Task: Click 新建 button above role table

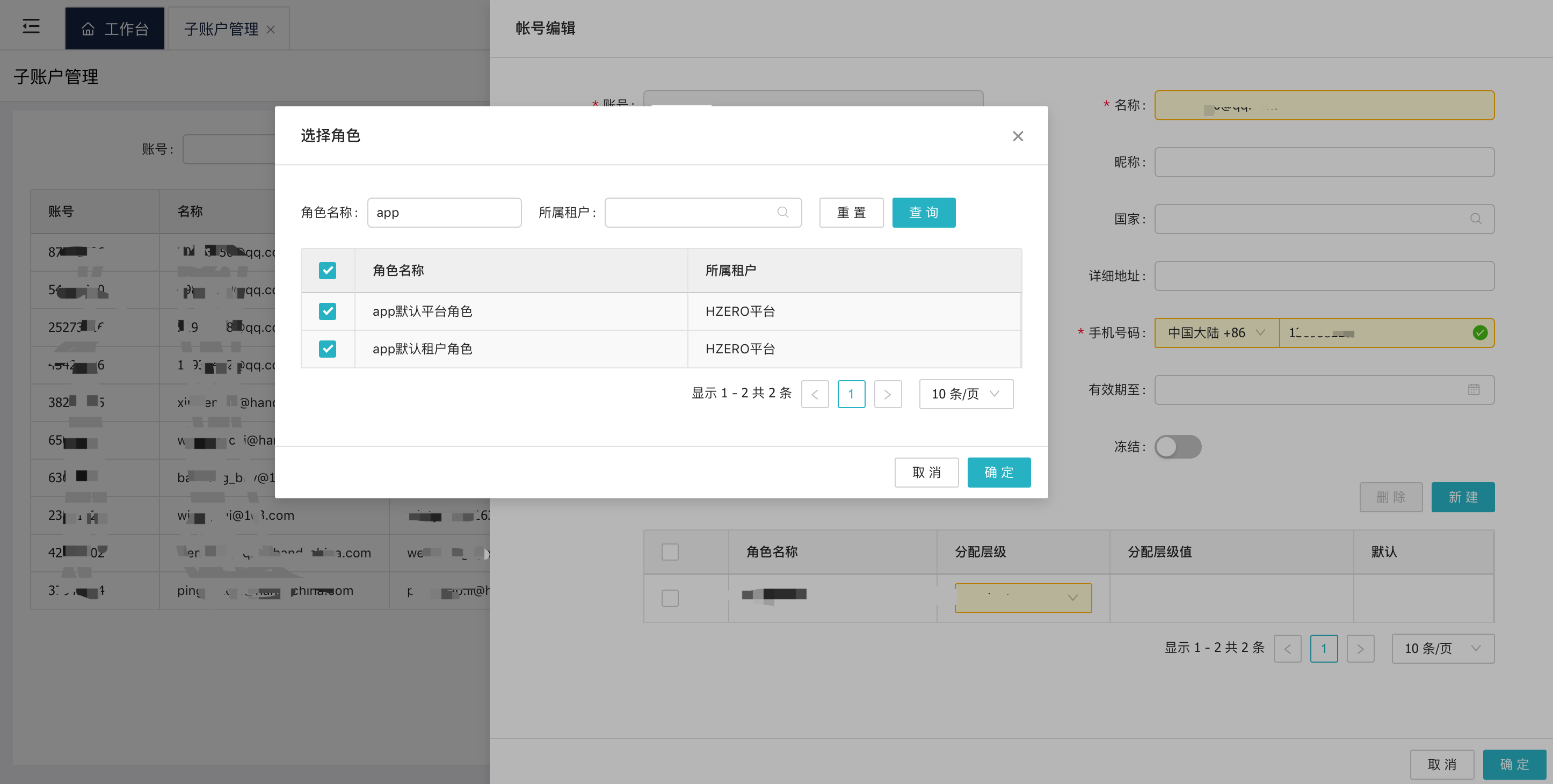Action: click(1463, 497)
